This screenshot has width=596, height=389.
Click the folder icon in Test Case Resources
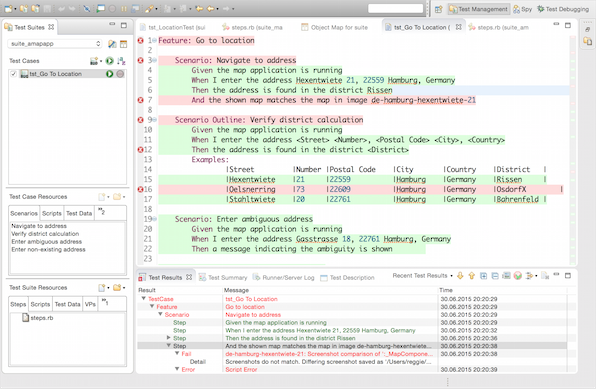click(x=117, y=197)
